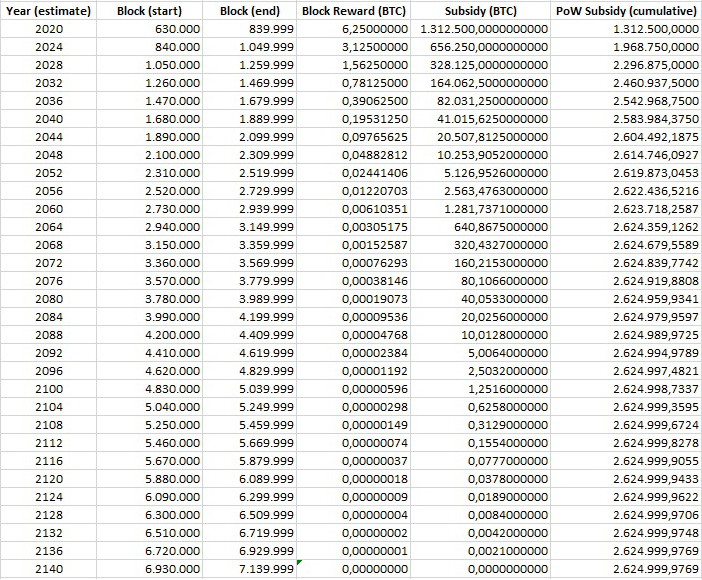Click subsidy cell 320,4327000000
Viewport: 702px width, 580px height.
481,245
